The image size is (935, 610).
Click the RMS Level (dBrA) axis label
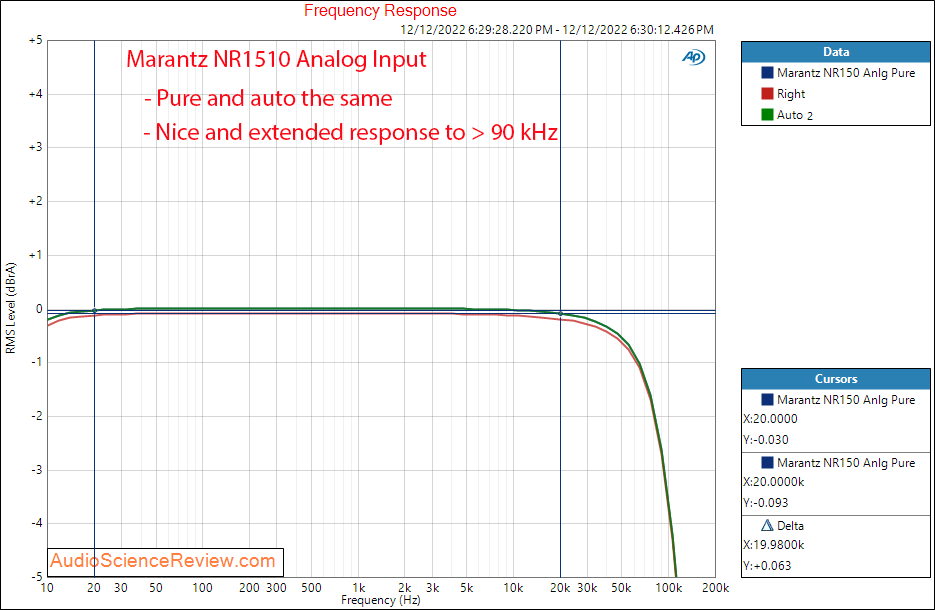coord(10,308)
